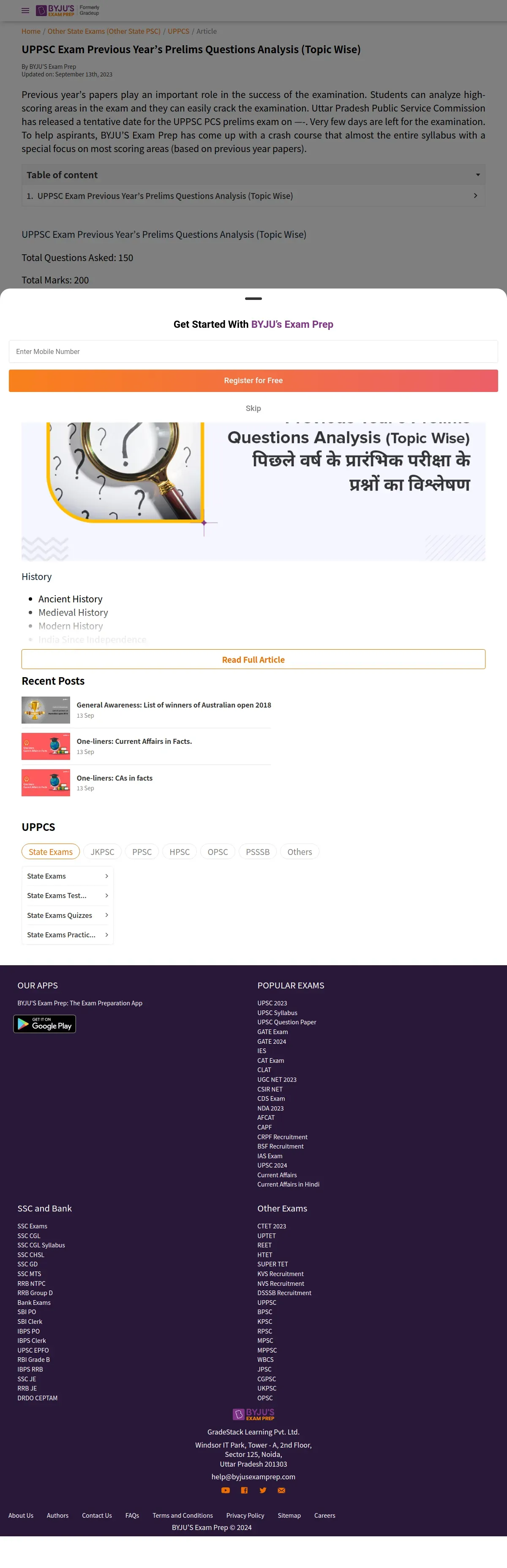This screenshot has height=1568, width=507.
Task: Open the hamburger menu icon
Action: pyautogui.click(x=25, y=10)
